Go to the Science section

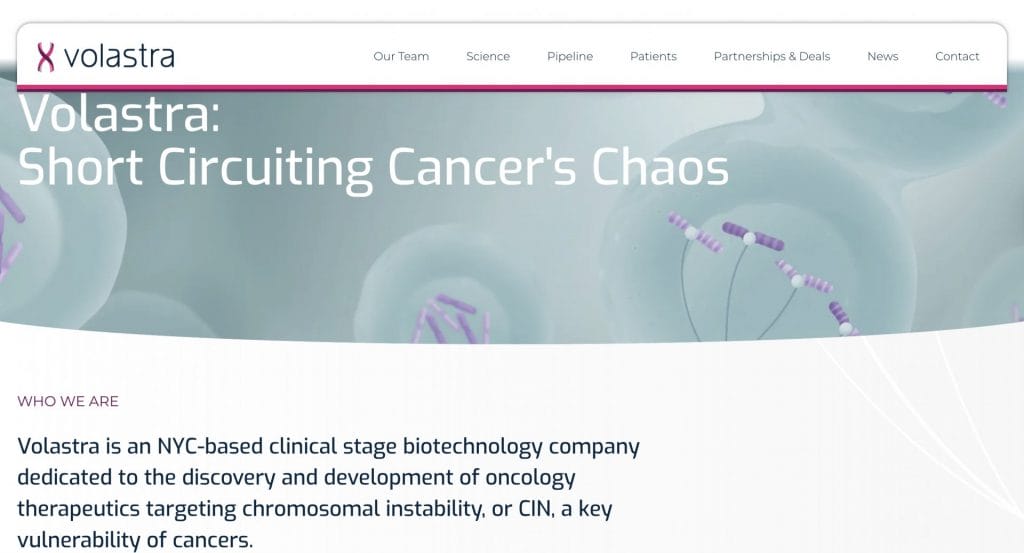pyautogui.click(x=488, y=57)
